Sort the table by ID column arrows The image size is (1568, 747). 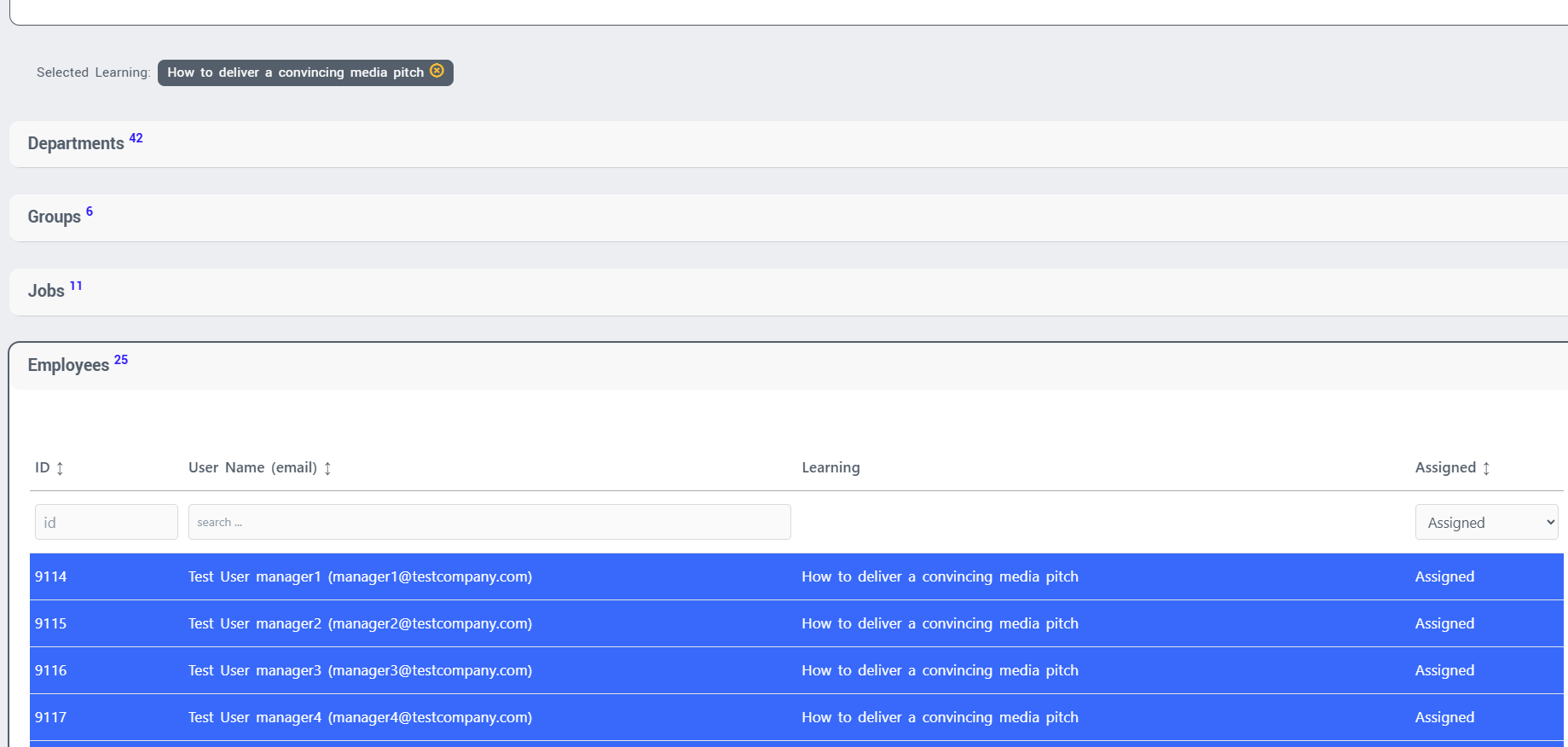coord(60,468)
